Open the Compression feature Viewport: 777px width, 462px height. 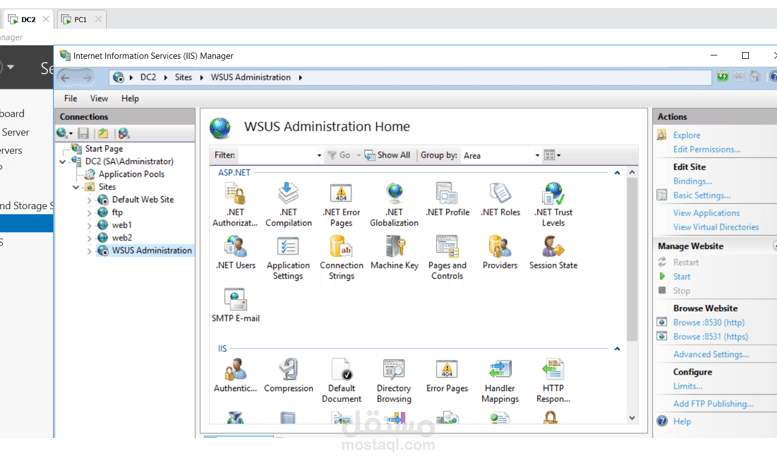pos(288,375)
